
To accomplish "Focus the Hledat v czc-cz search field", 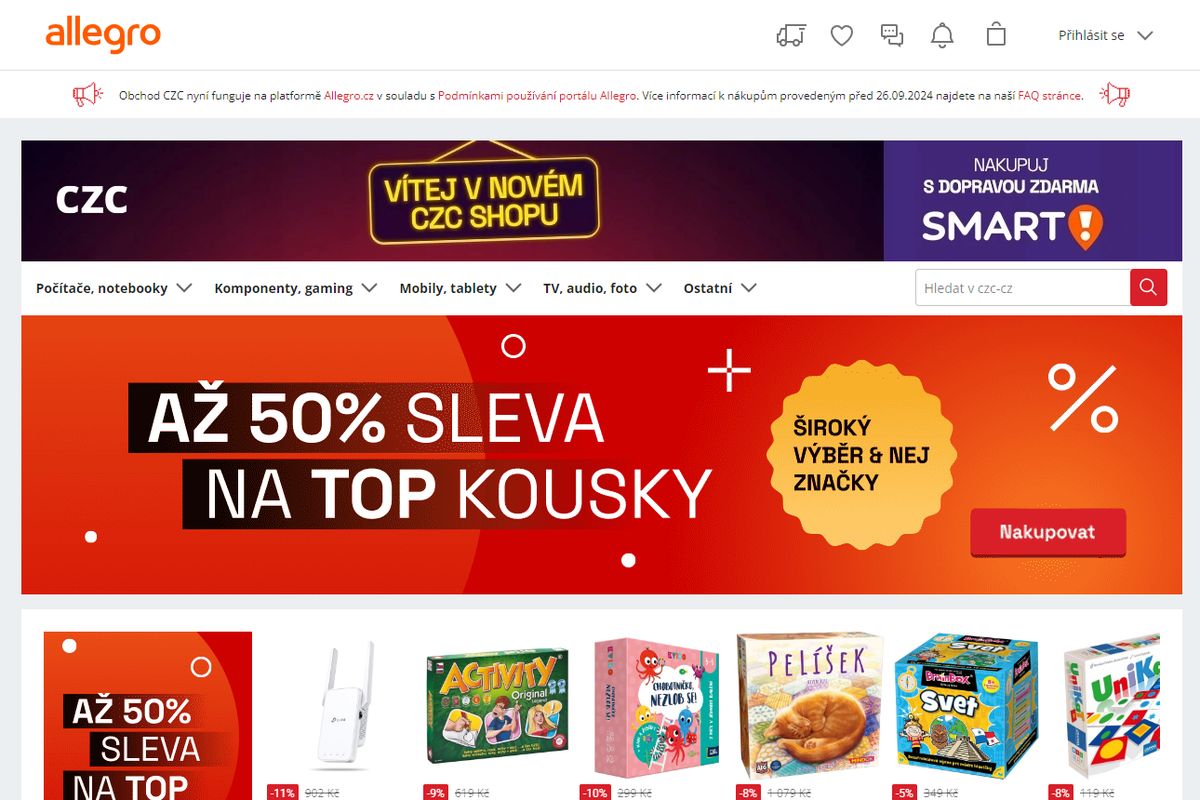I will point(1022,287).
